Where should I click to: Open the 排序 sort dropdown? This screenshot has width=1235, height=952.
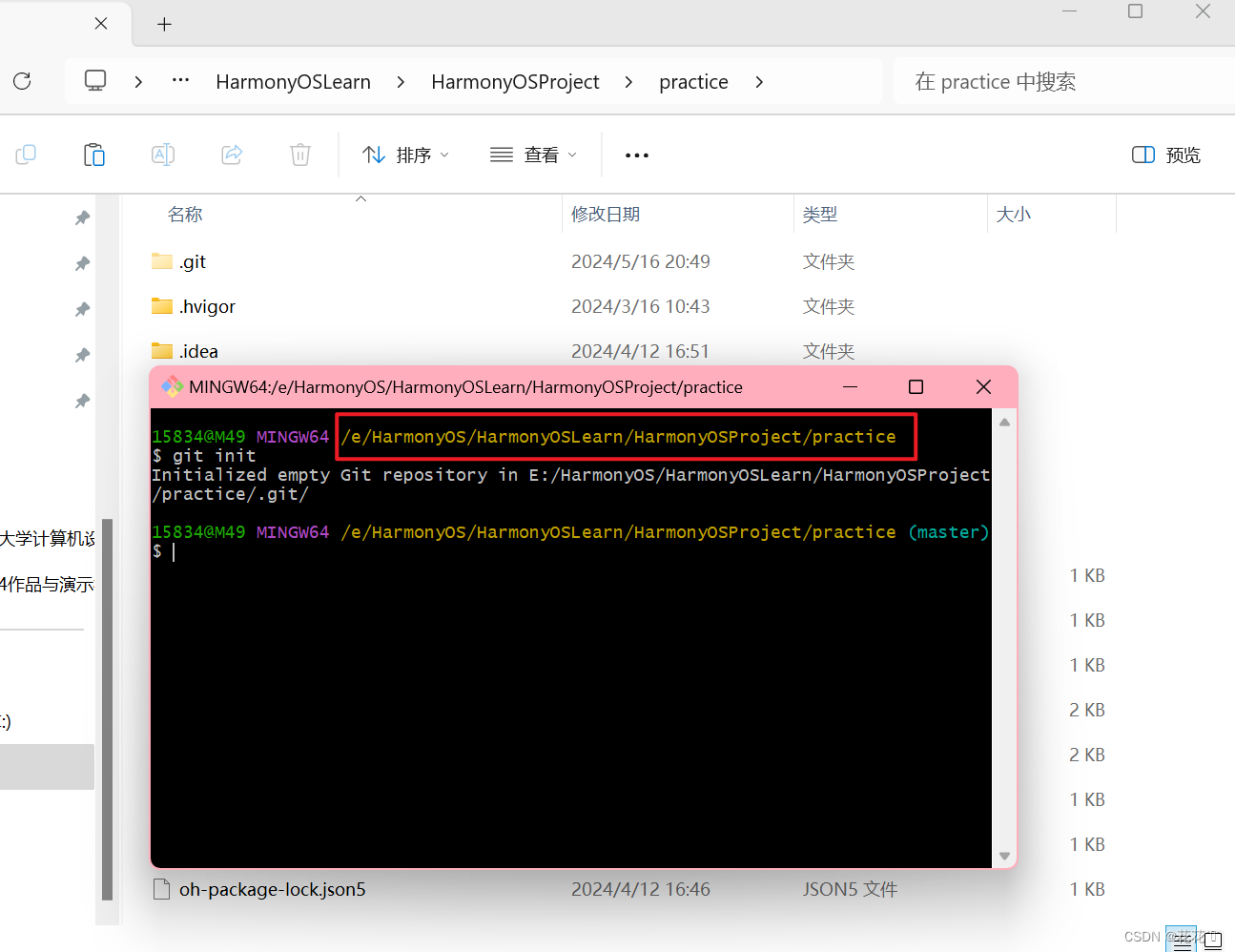point(405,155)
